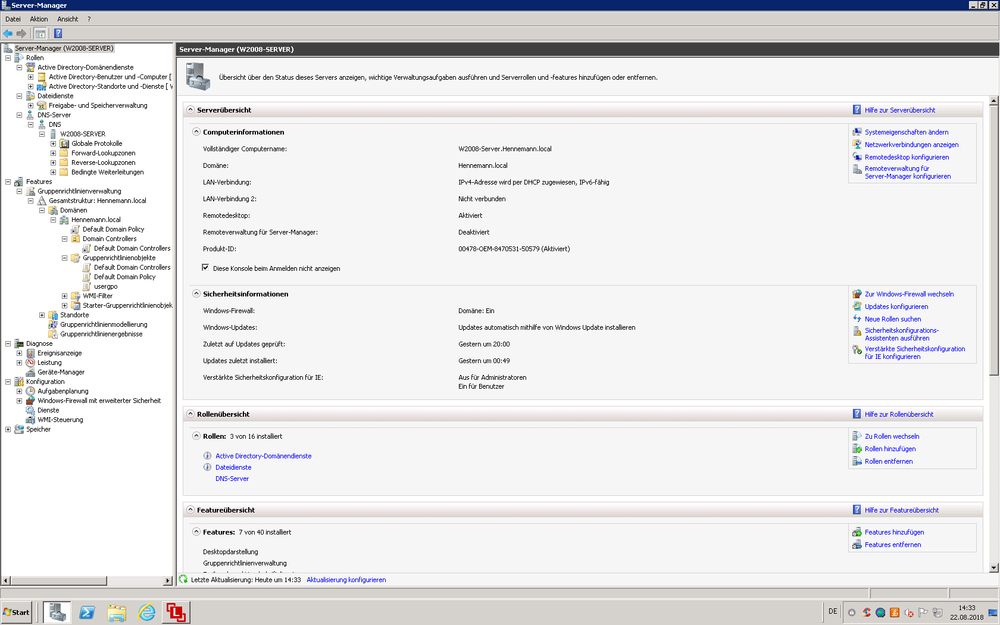
Task: Collapse the Computerinformationen section
Action: (x=196, y=132)
